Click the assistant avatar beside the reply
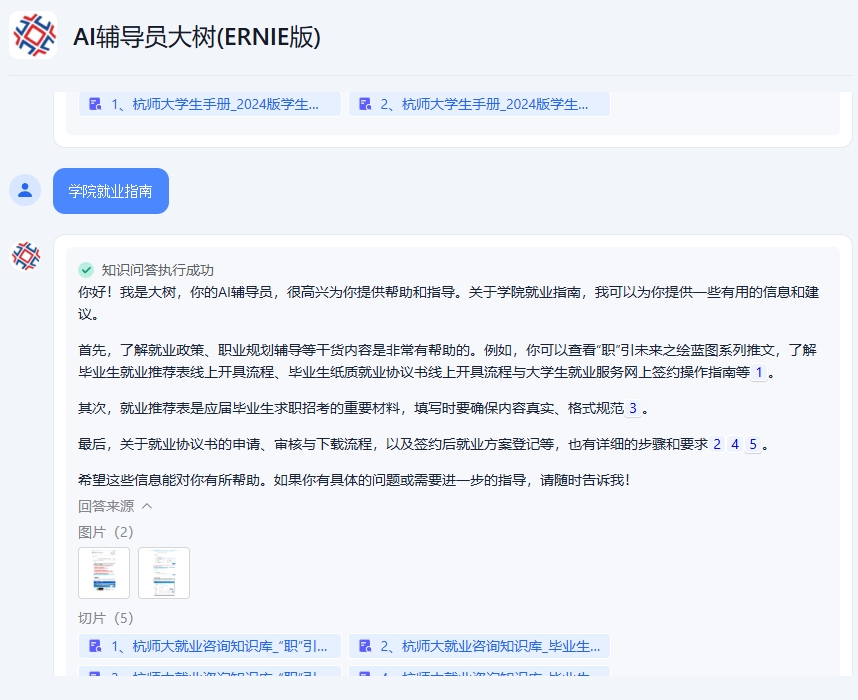The image size is (858, 700). click(25, 256)
